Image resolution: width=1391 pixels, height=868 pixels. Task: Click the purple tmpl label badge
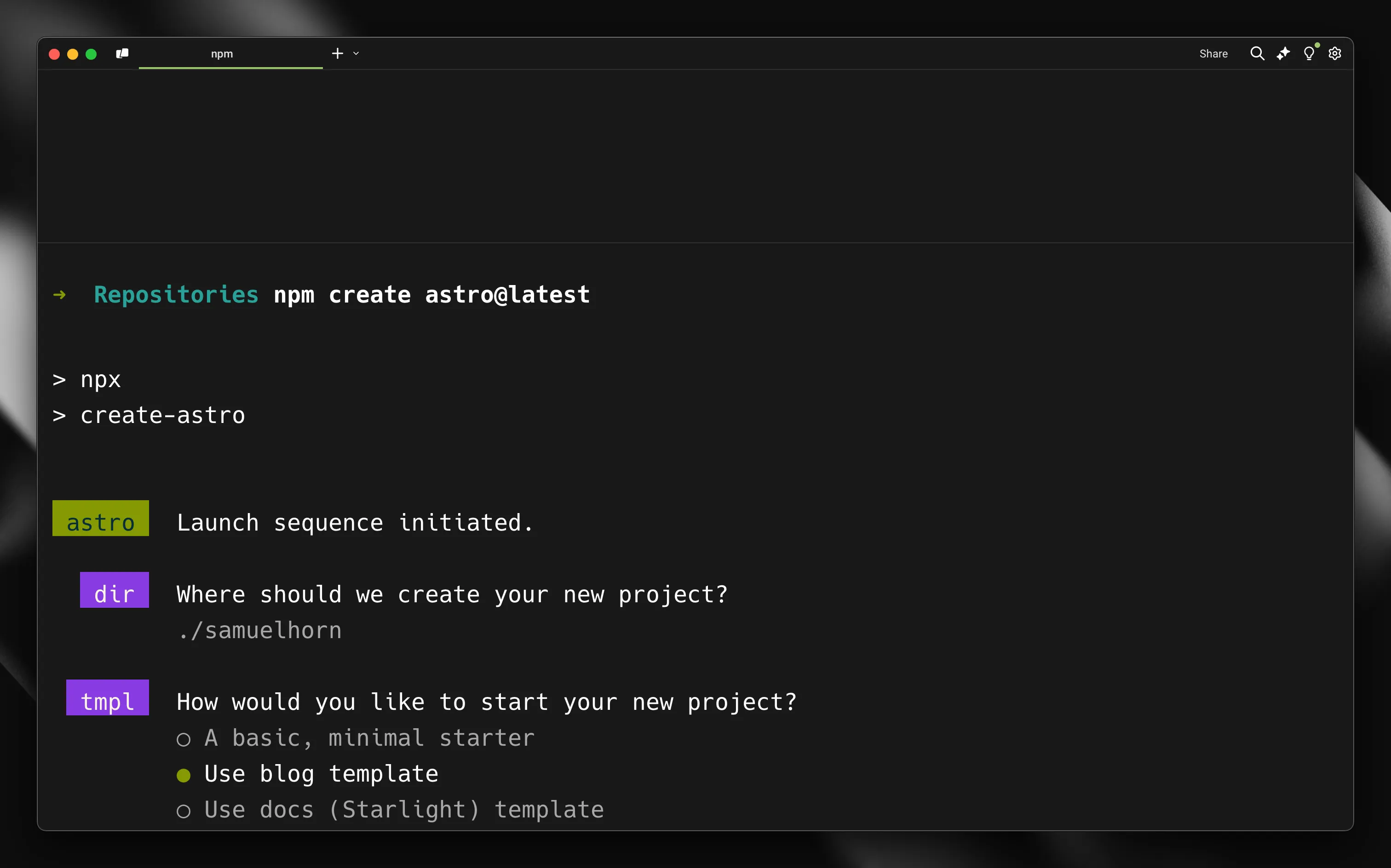pyautogui.click(x=107, y=697)
